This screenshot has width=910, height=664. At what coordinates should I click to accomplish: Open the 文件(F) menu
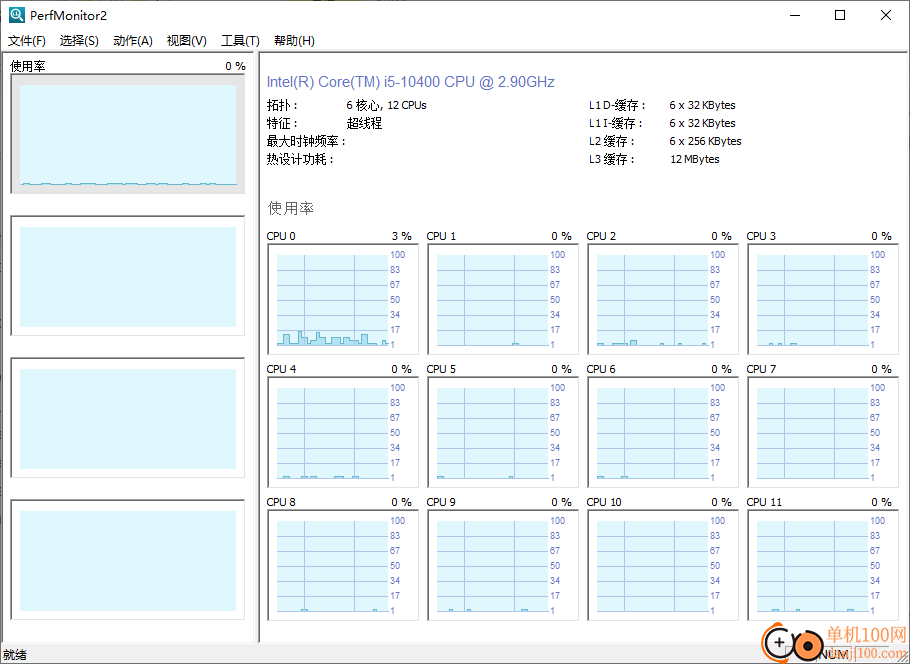pos(27,41)
